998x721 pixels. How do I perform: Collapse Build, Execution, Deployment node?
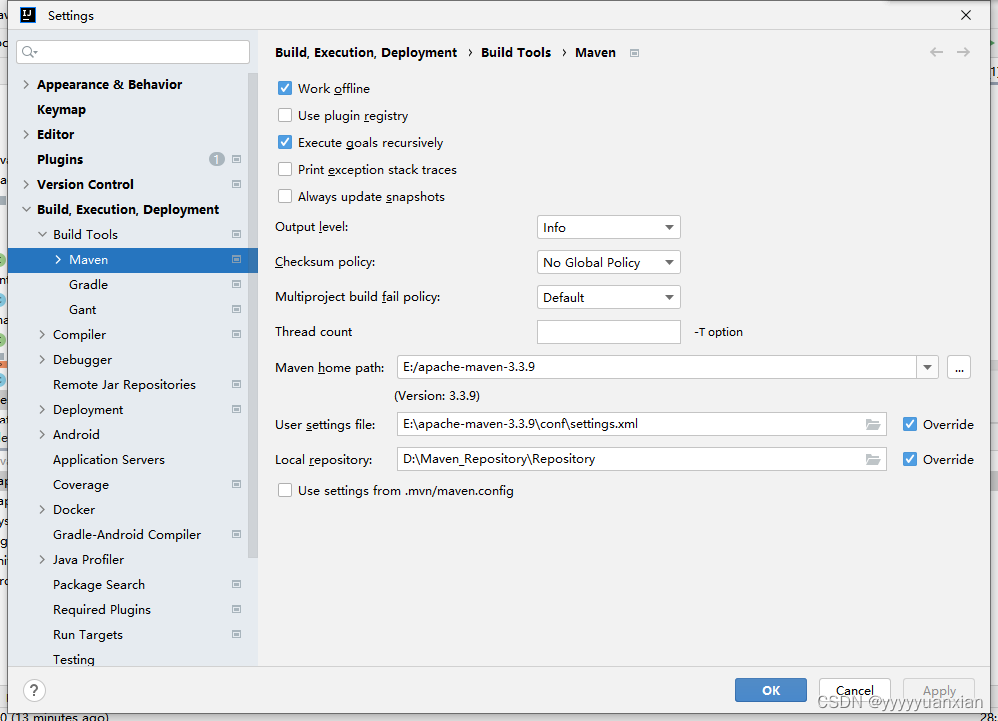pyautogui.click(x=26, y=209)
